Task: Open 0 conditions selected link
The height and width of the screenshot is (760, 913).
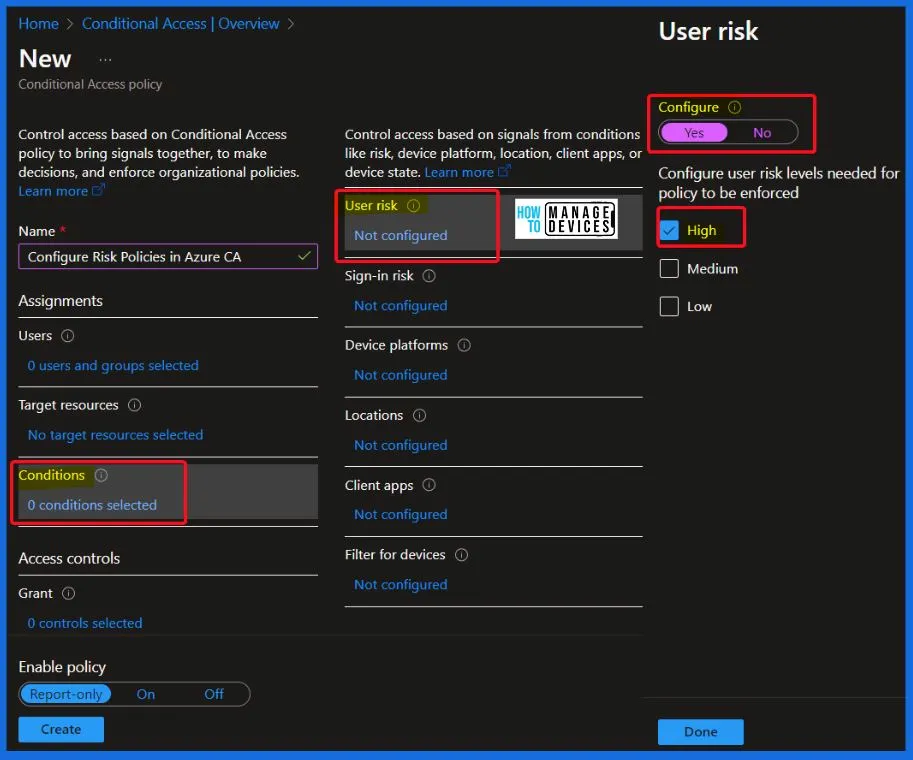Action: [x=92, y=505]
